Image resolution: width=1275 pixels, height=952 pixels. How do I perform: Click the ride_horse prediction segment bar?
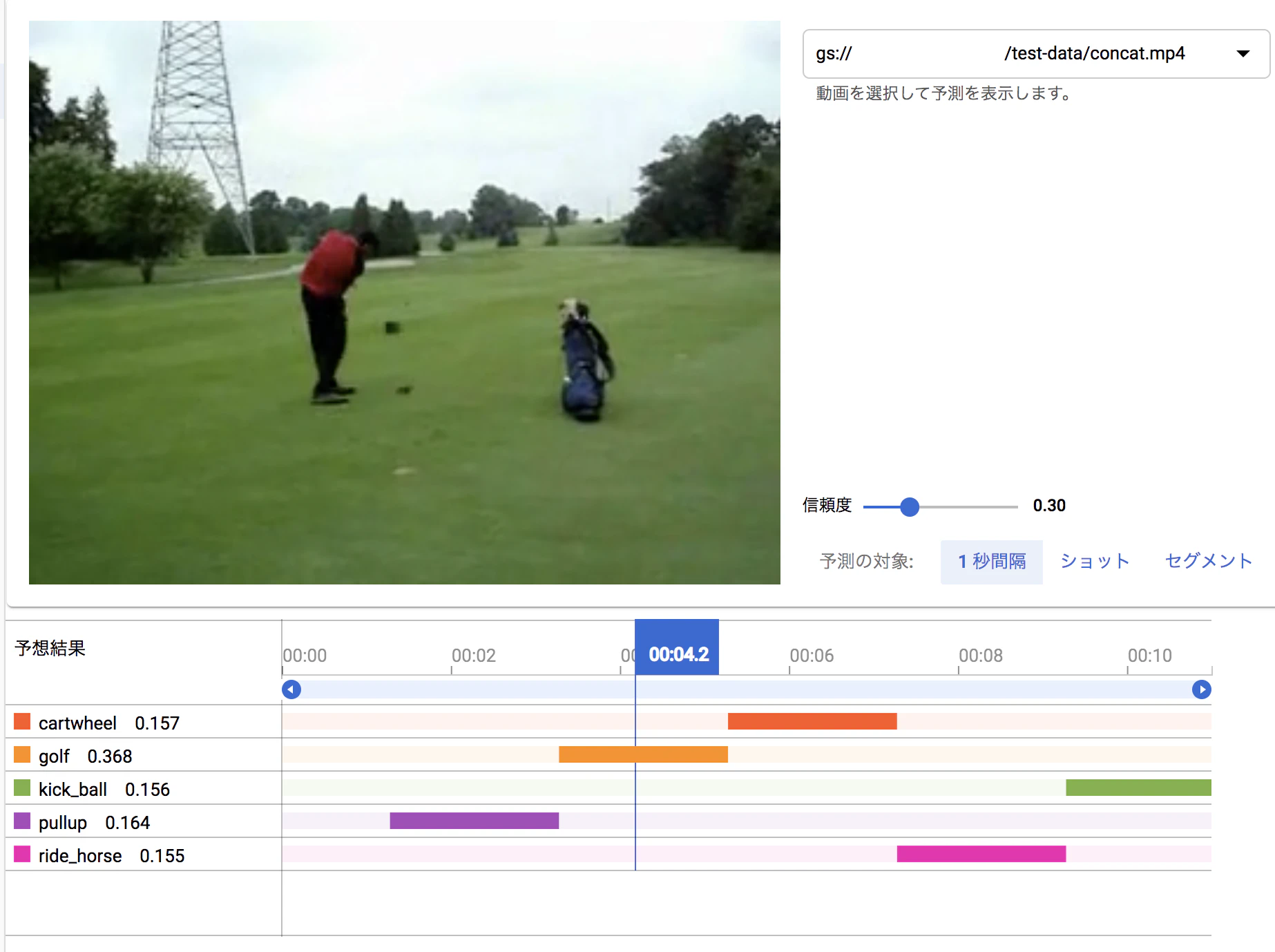point(981,854)
